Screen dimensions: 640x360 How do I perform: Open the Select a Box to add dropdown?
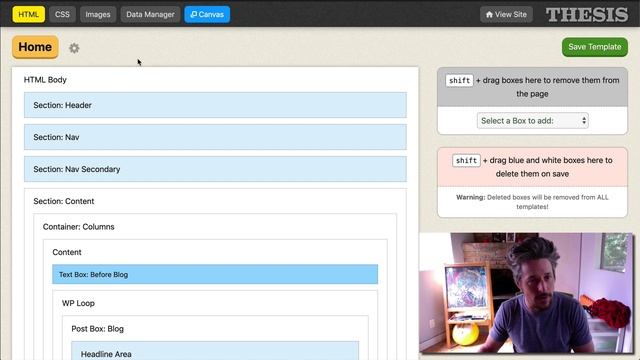pyautogui.click(x=533, y=121)
